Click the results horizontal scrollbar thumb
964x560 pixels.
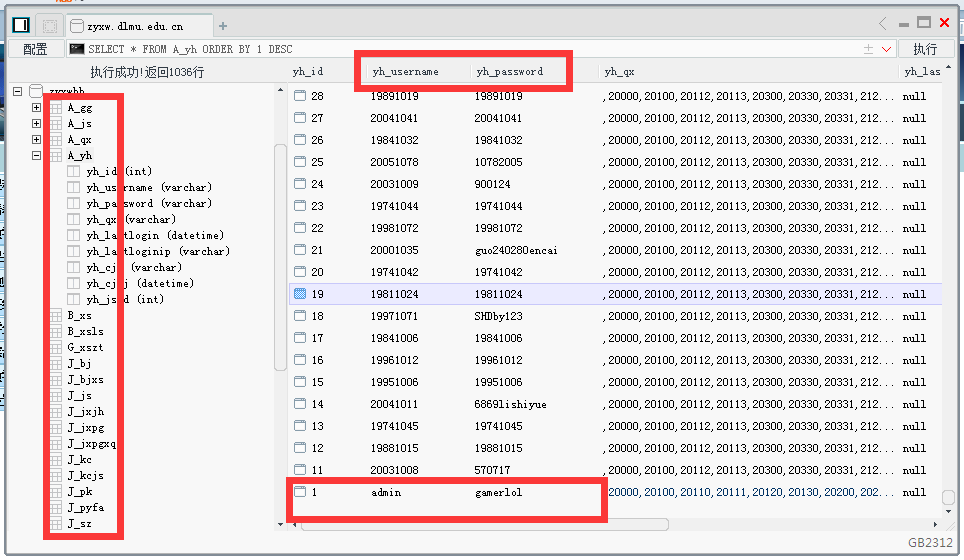coord(484,524)
